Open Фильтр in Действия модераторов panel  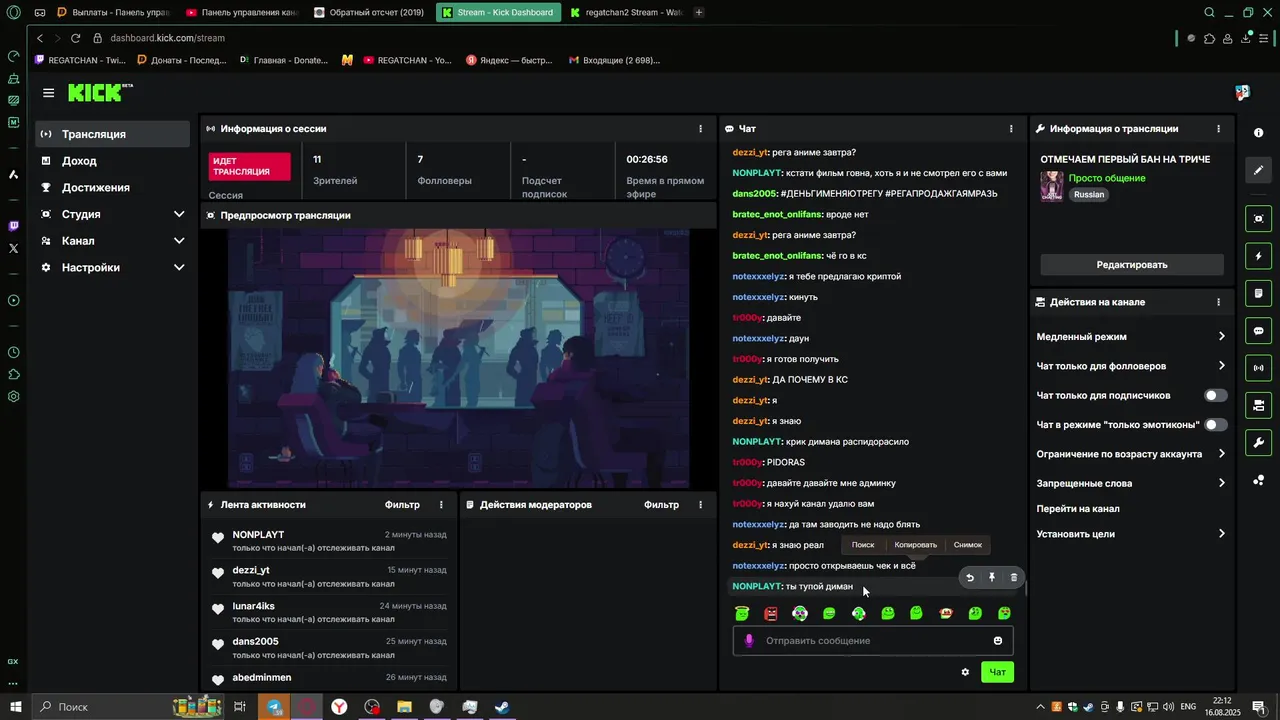(661, 505)
